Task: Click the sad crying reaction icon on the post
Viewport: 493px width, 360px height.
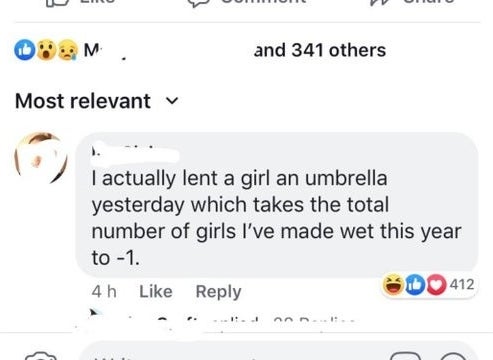Action: point(68,50)
